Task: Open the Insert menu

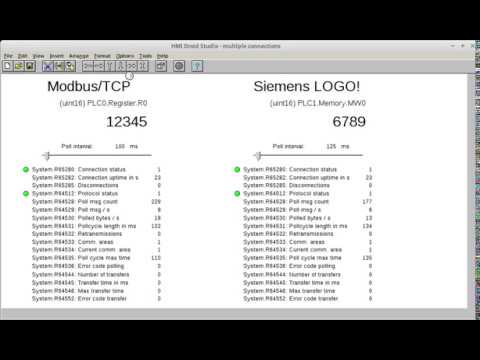Action: point(57,56)
